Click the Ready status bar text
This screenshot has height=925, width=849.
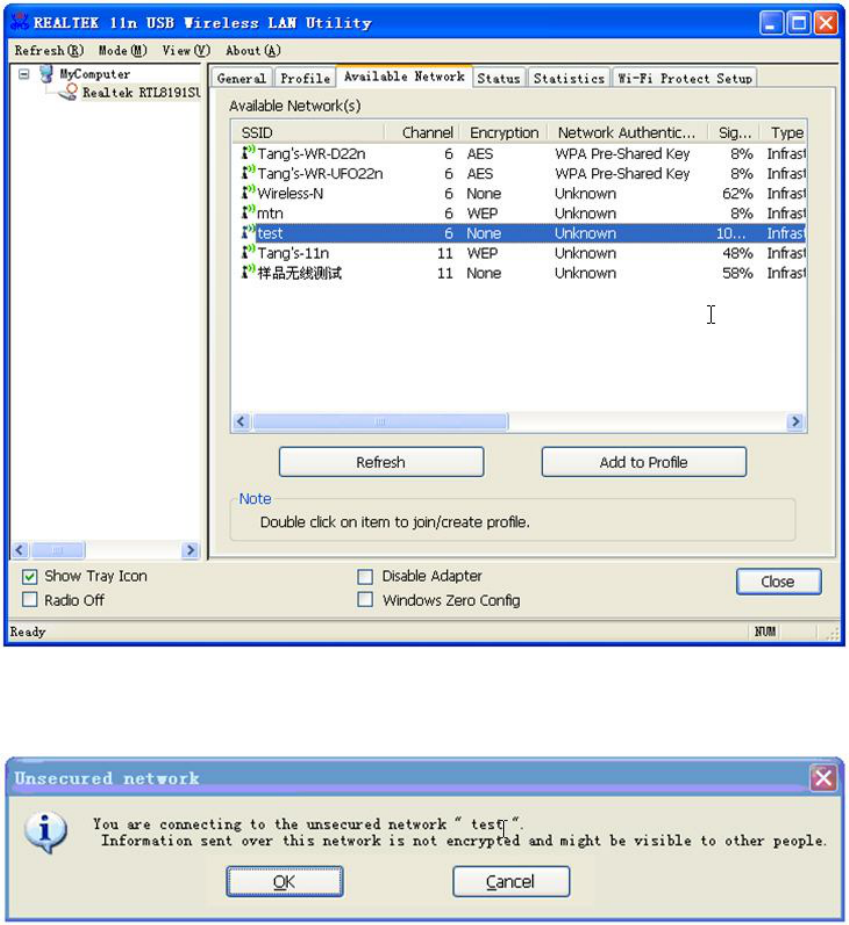tap(28, 632)
